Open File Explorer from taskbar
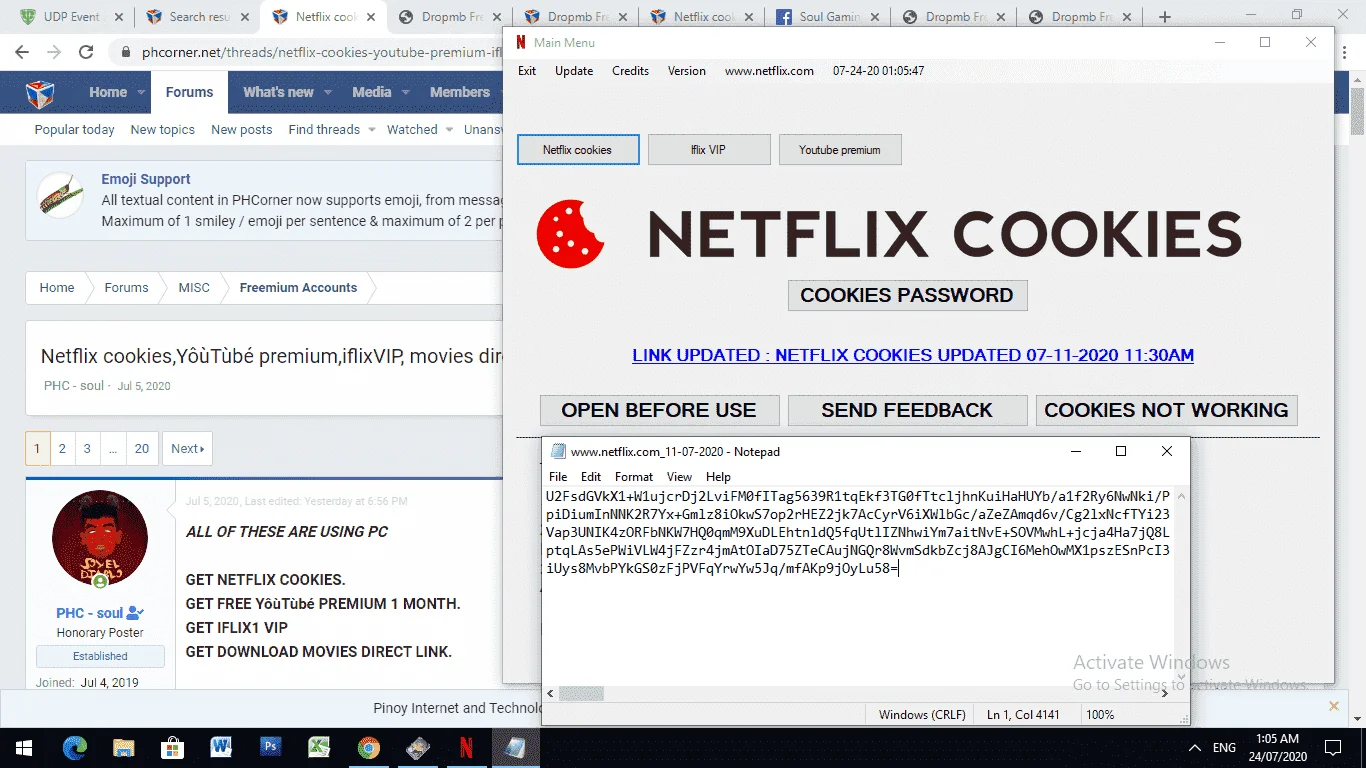The width and height of the screenshot is (1366, 768). (x=124, y=747)
